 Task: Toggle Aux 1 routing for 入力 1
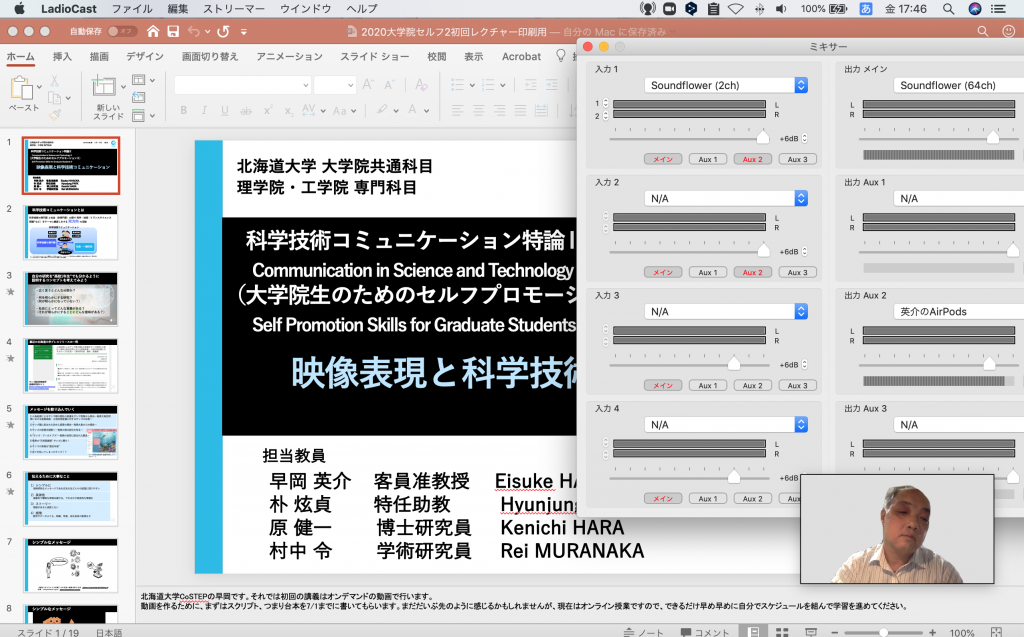[707, 159]
